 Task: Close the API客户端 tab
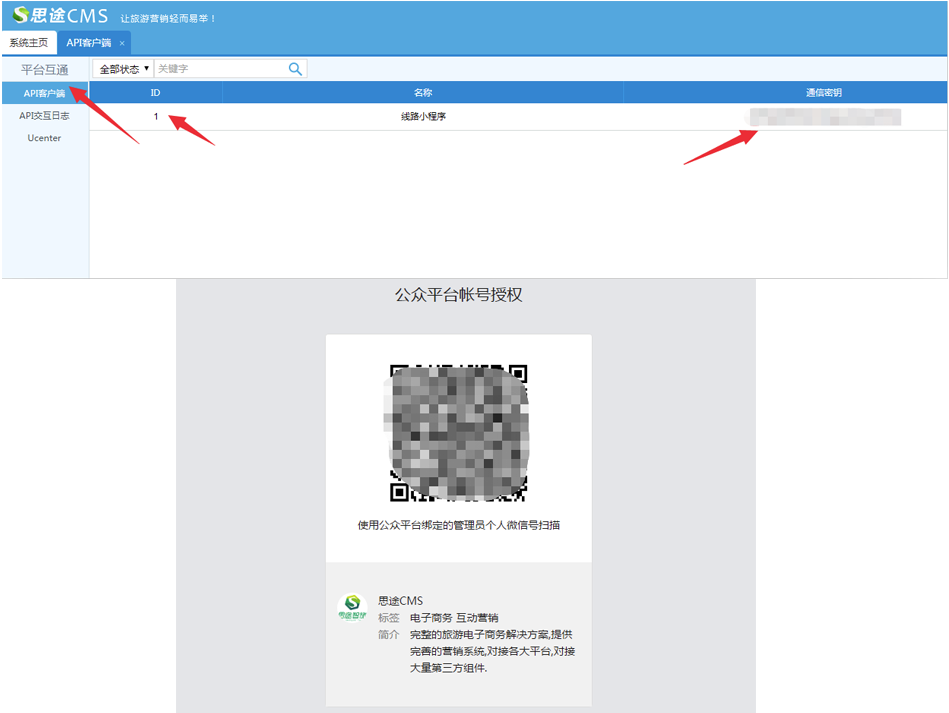[122, 43]
